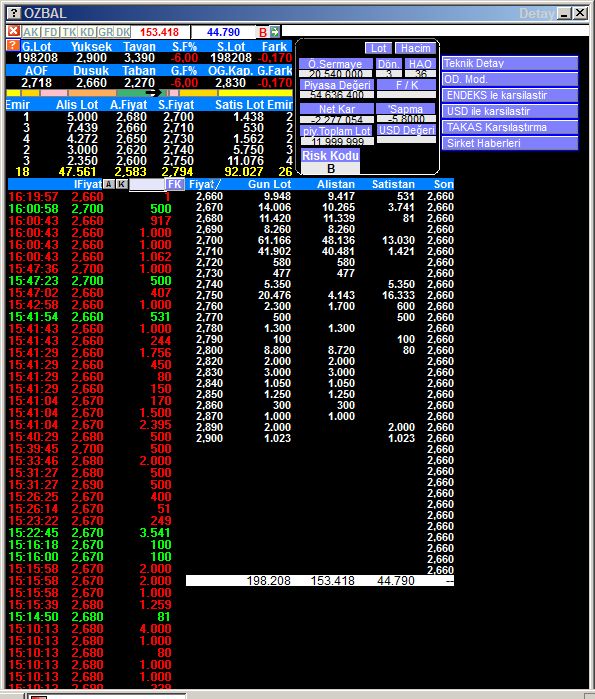Viewport: 595px width, 699px height.
Task: Click the orange help icon near G.Lot
Action: [13, 45]
